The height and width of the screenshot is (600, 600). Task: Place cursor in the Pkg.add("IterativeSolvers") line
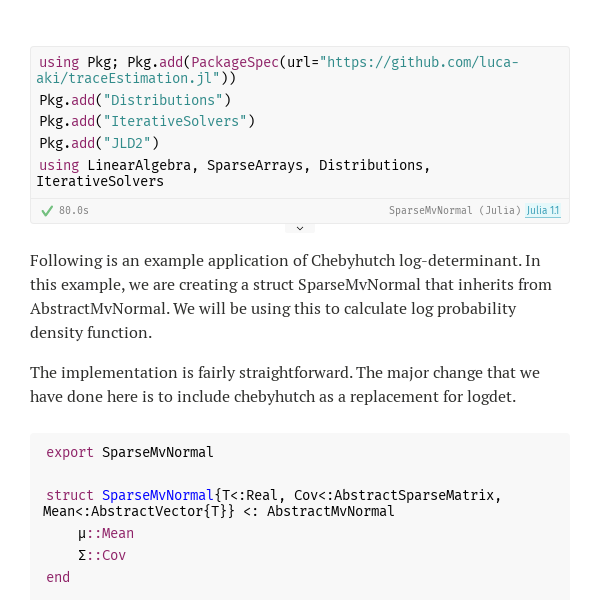pyautogui.click(x=147, y=122)
